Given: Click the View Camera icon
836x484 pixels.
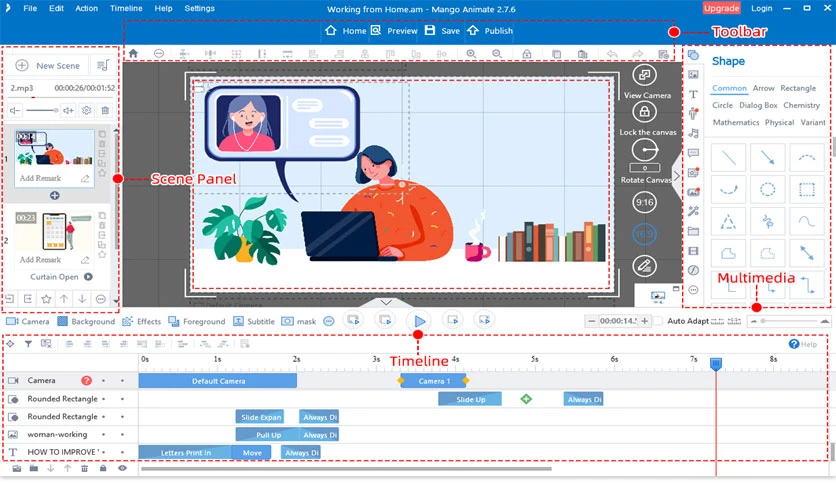Looking at the screenshot, I should pos(645,75).
